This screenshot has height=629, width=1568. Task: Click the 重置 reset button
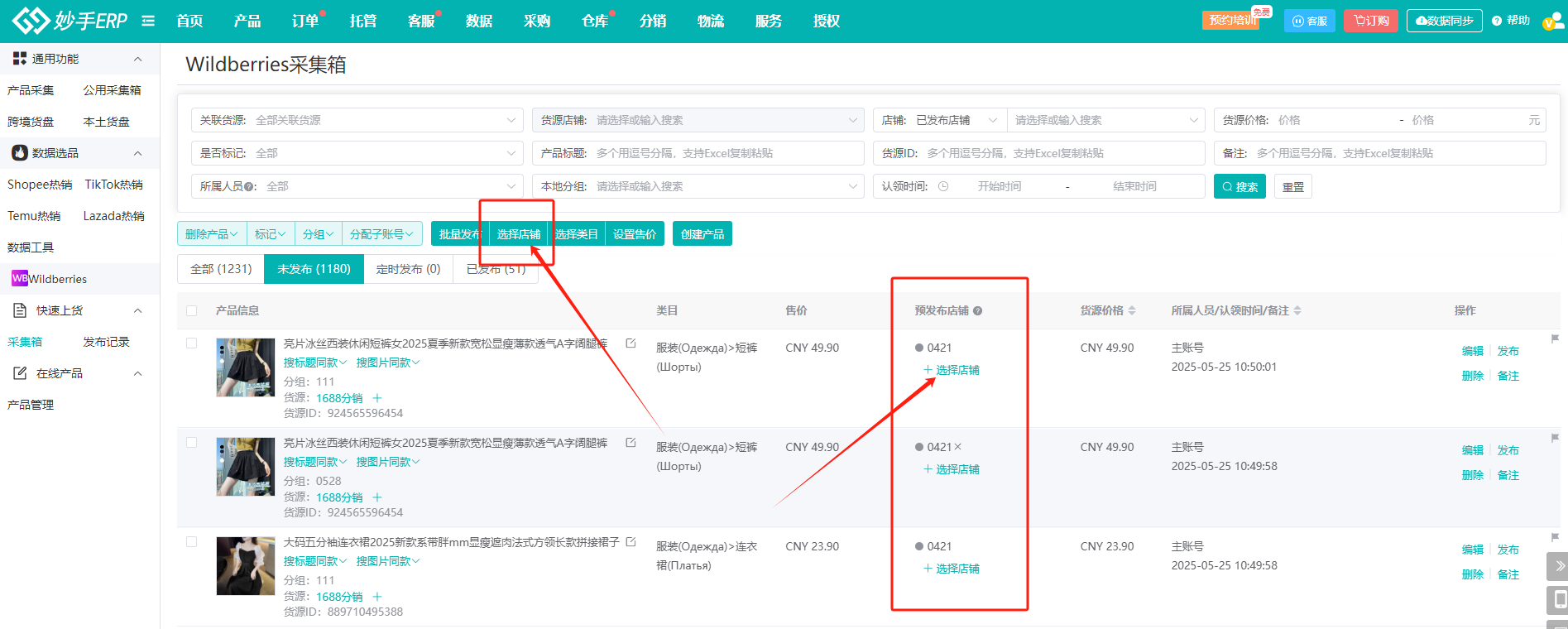pos(1292,187)
